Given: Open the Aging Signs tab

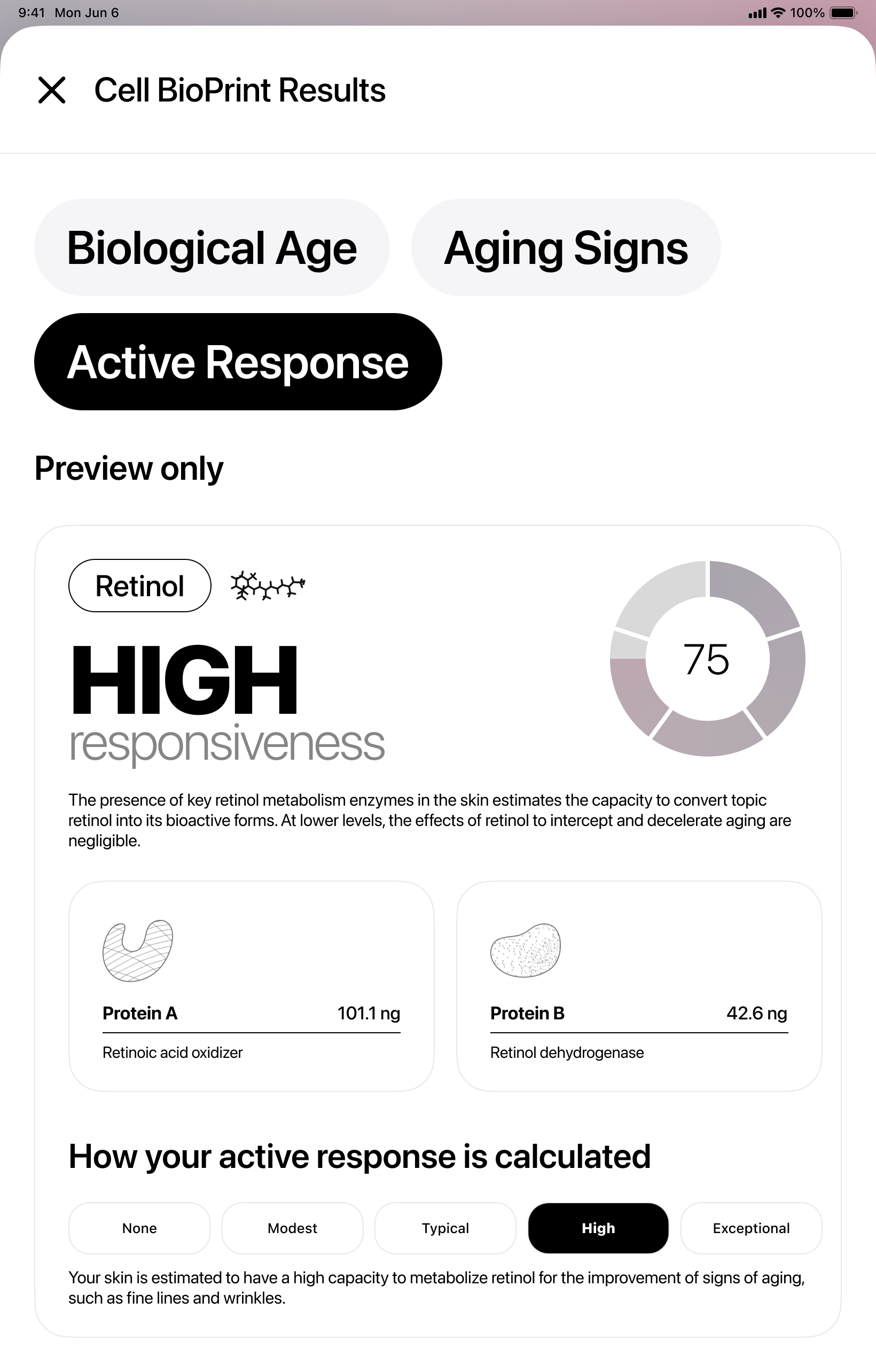Looking at the screenshot, I should coord(566,247).
